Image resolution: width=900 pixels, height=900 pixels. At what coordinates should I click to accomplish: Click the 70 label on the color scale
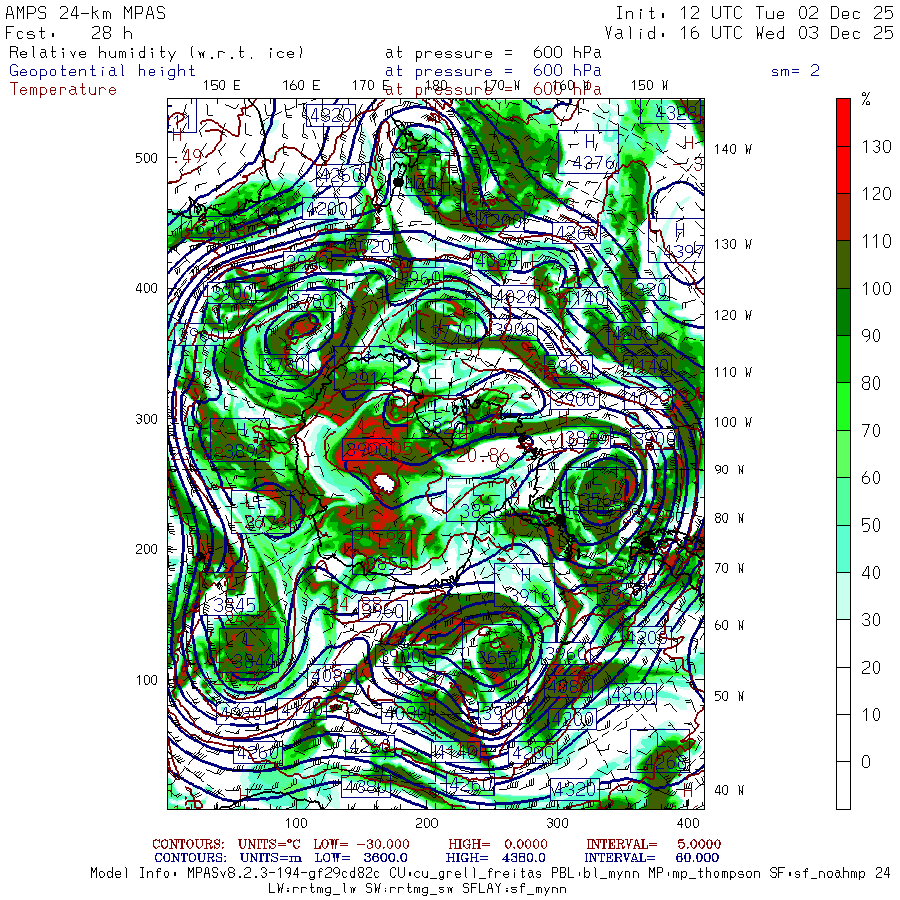tap(871, 430)
